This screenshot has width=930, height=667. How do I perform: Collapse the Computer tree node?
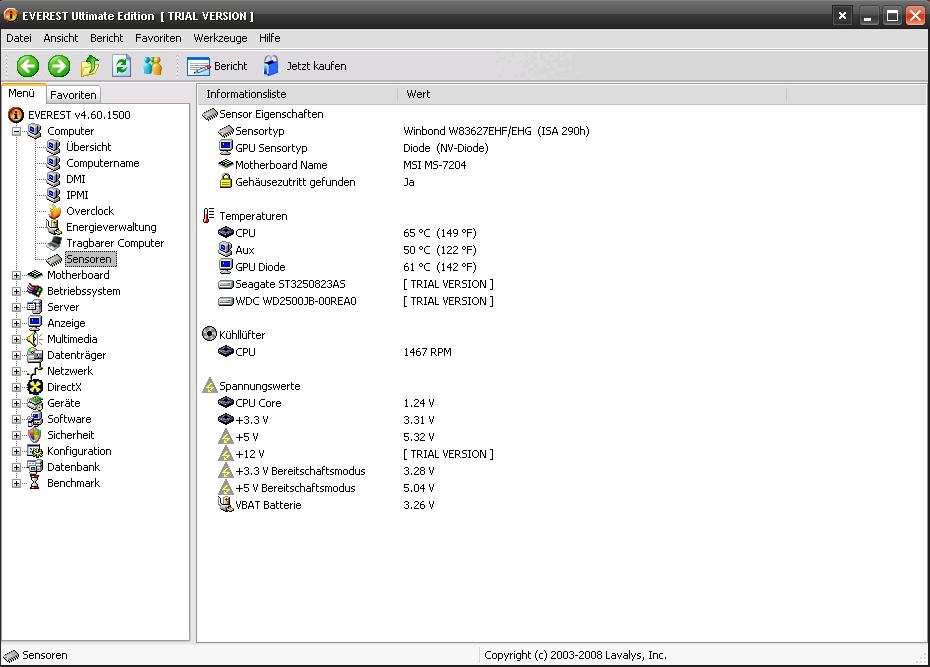point(17,131)
